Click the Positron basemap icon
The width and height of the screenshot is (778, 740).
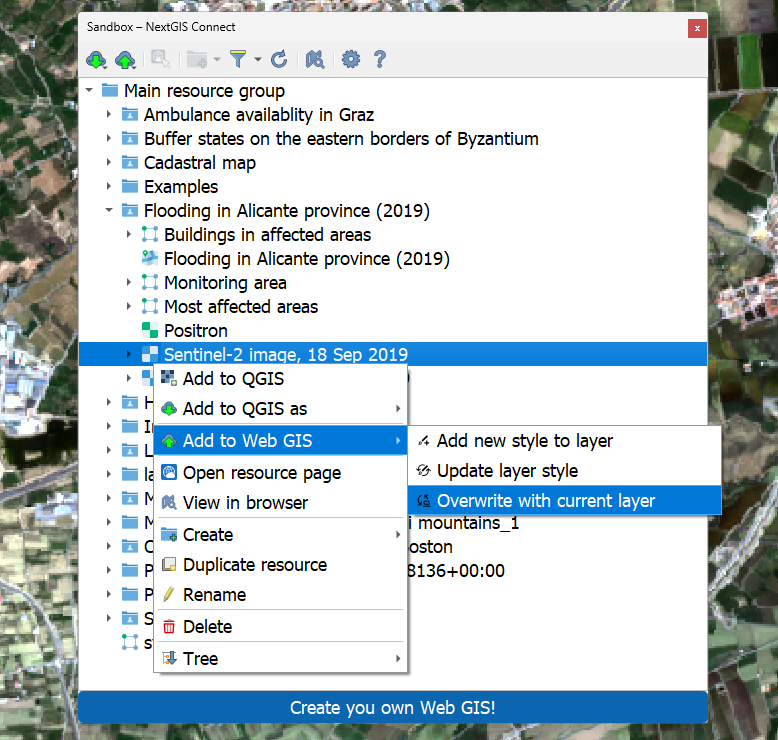click(x=150, y=330)
